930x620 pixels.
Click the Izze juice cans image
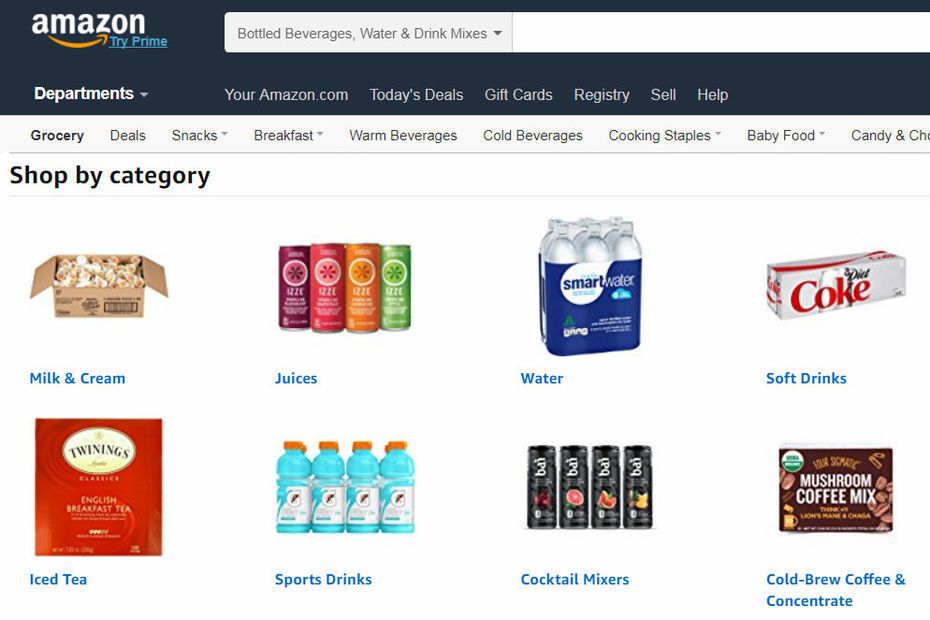coord(345,287)
